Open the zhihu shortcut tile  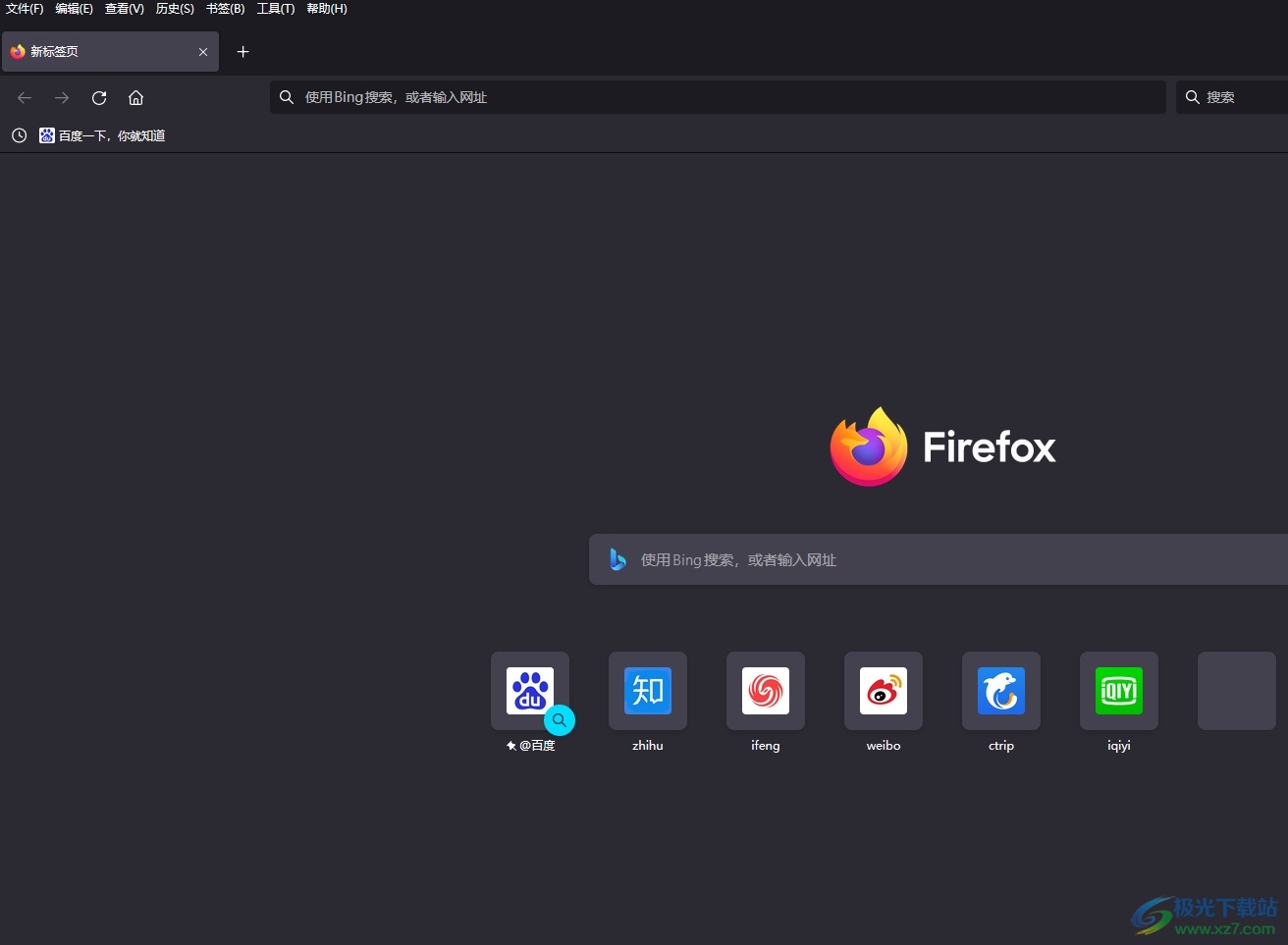pos(648,691)
